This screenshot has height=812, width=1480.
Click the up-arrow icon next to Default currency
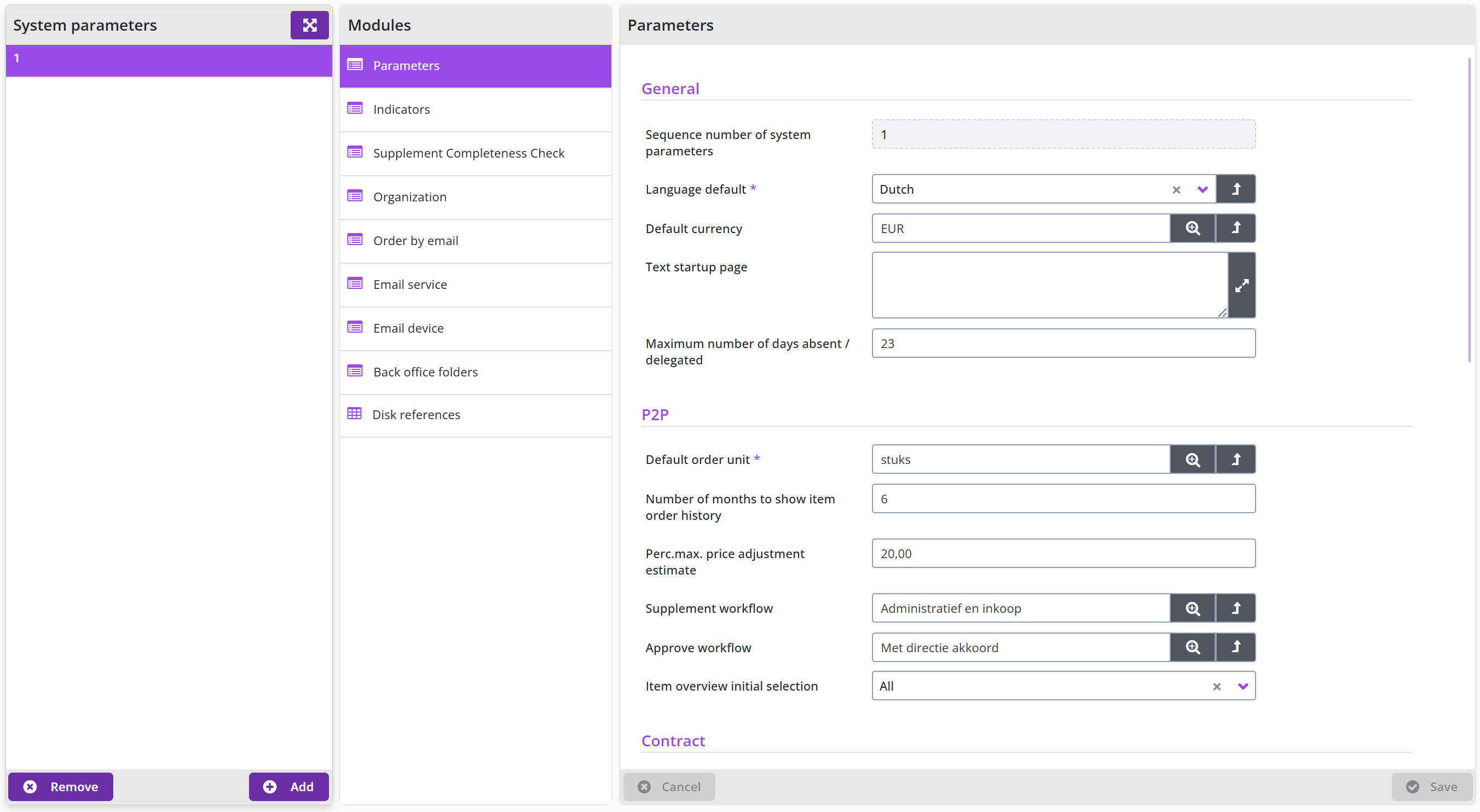(x=1236, y=228)
